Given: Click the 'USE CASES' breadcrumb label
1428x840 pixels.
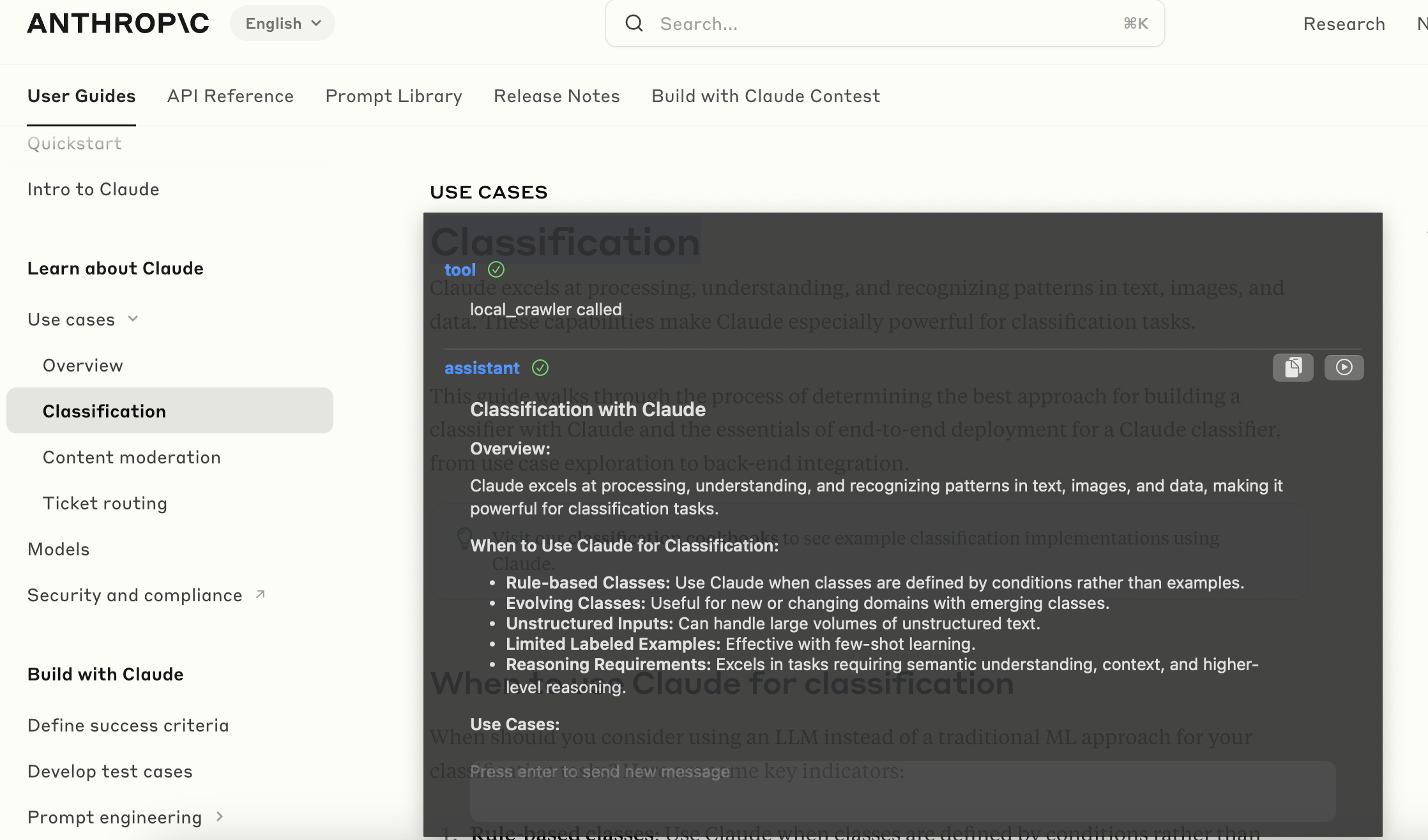Looking at the screenshot, I should tap(489, 192).
